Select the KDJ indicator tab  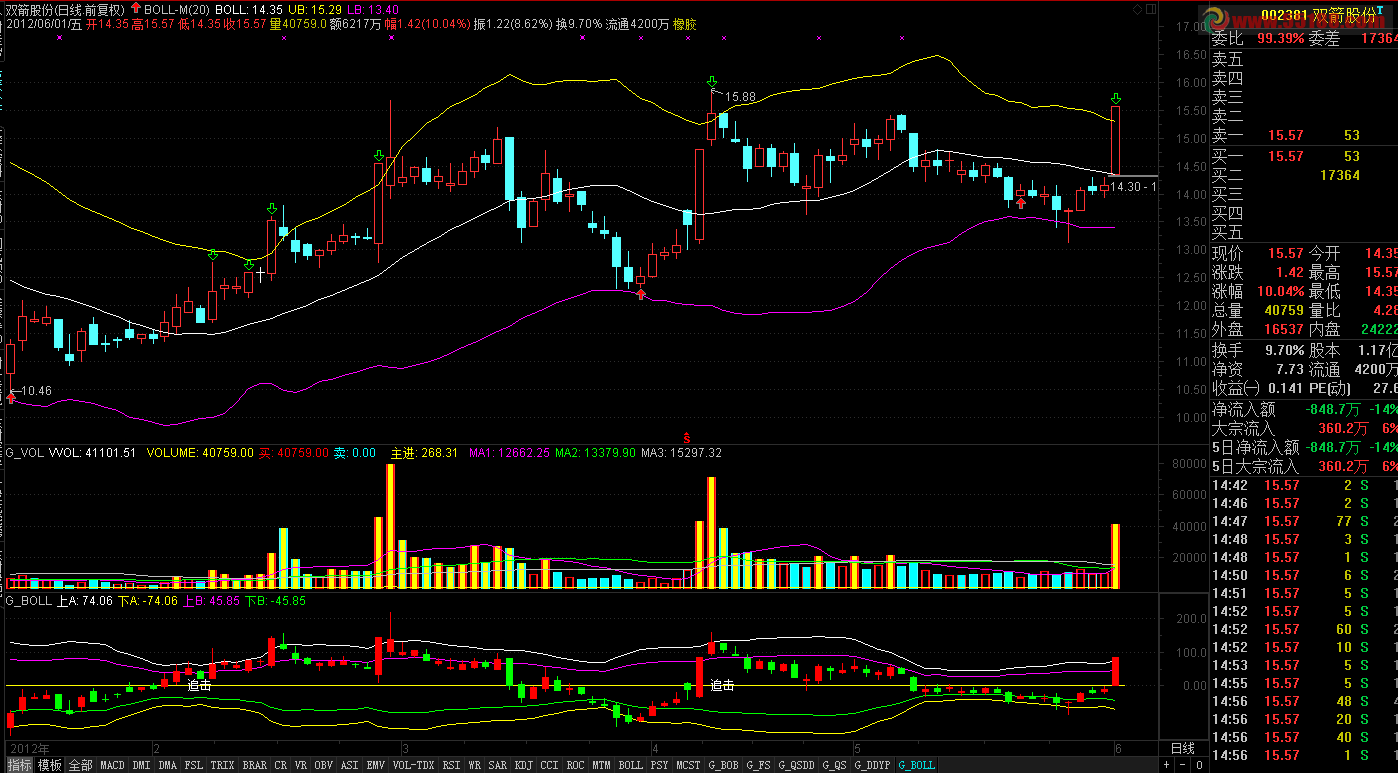coord(524,765)
